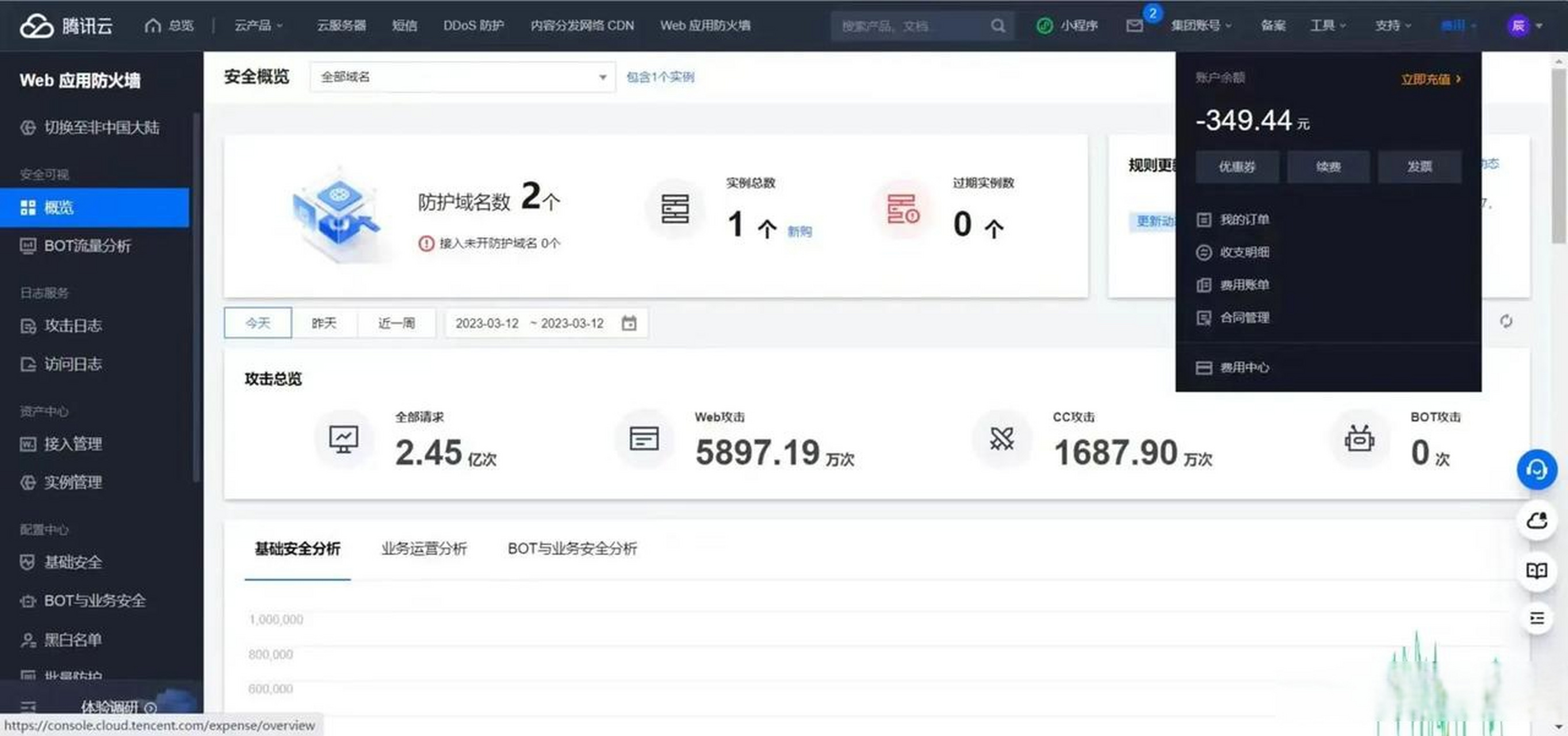Click the refresh icon near date filter
Screen dimensions: 1568x736
[1506, 321]
